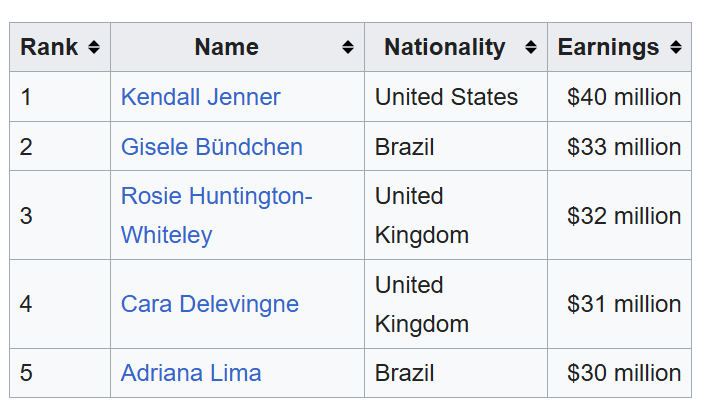This screenshot has height=418, width=724.
Task: Click the Name column header text
Action: (226, 47)
